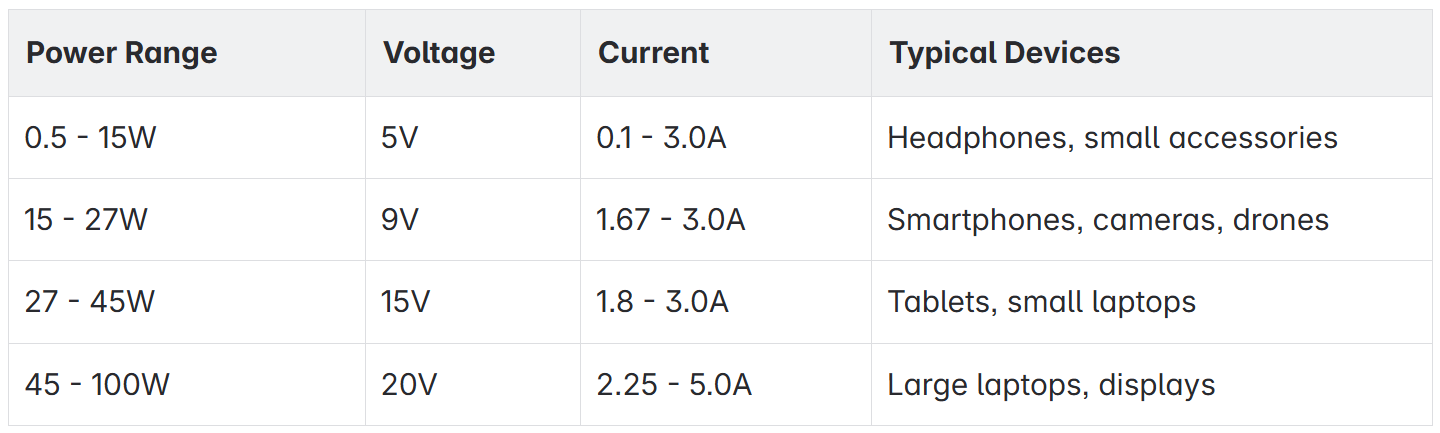The image size is (1440, 433).
Task: Select the Smartphones, cameras, drones cell
Action: point(1108,220)
